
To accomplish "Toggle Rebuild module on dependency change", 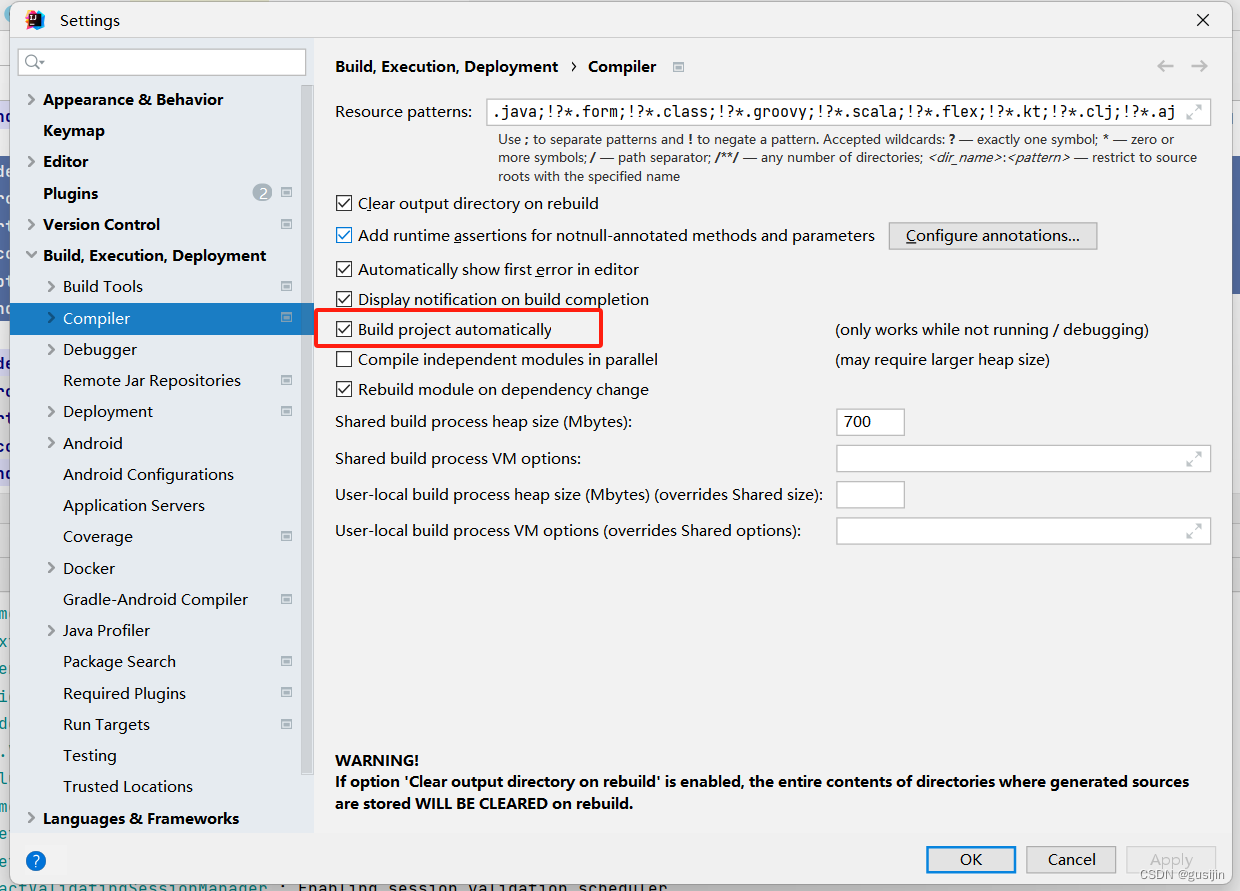I will (x=344, y=389).
